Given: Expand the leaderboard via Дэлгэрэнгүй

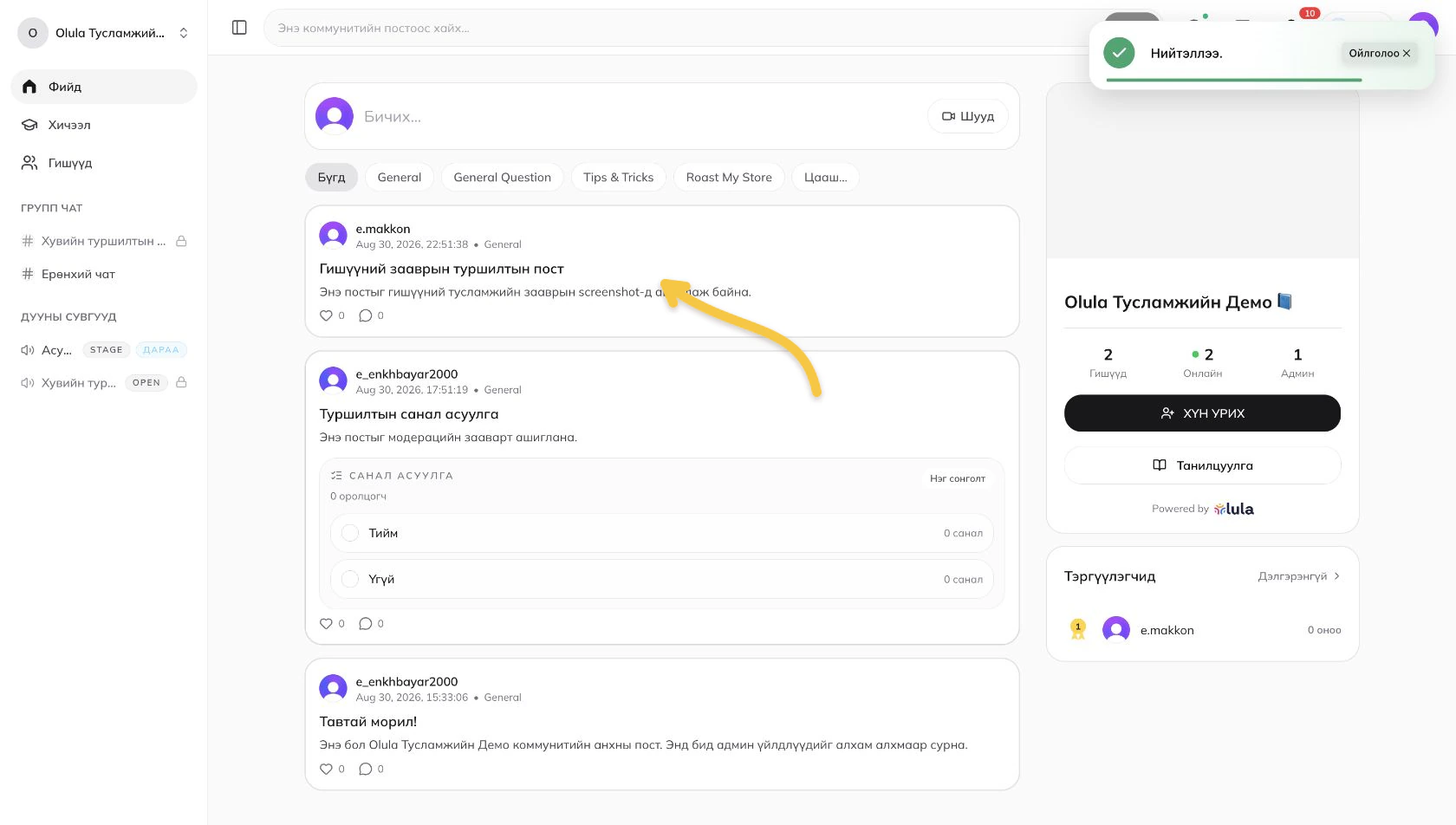Looking at the screenshot, I should (1298, 576).
